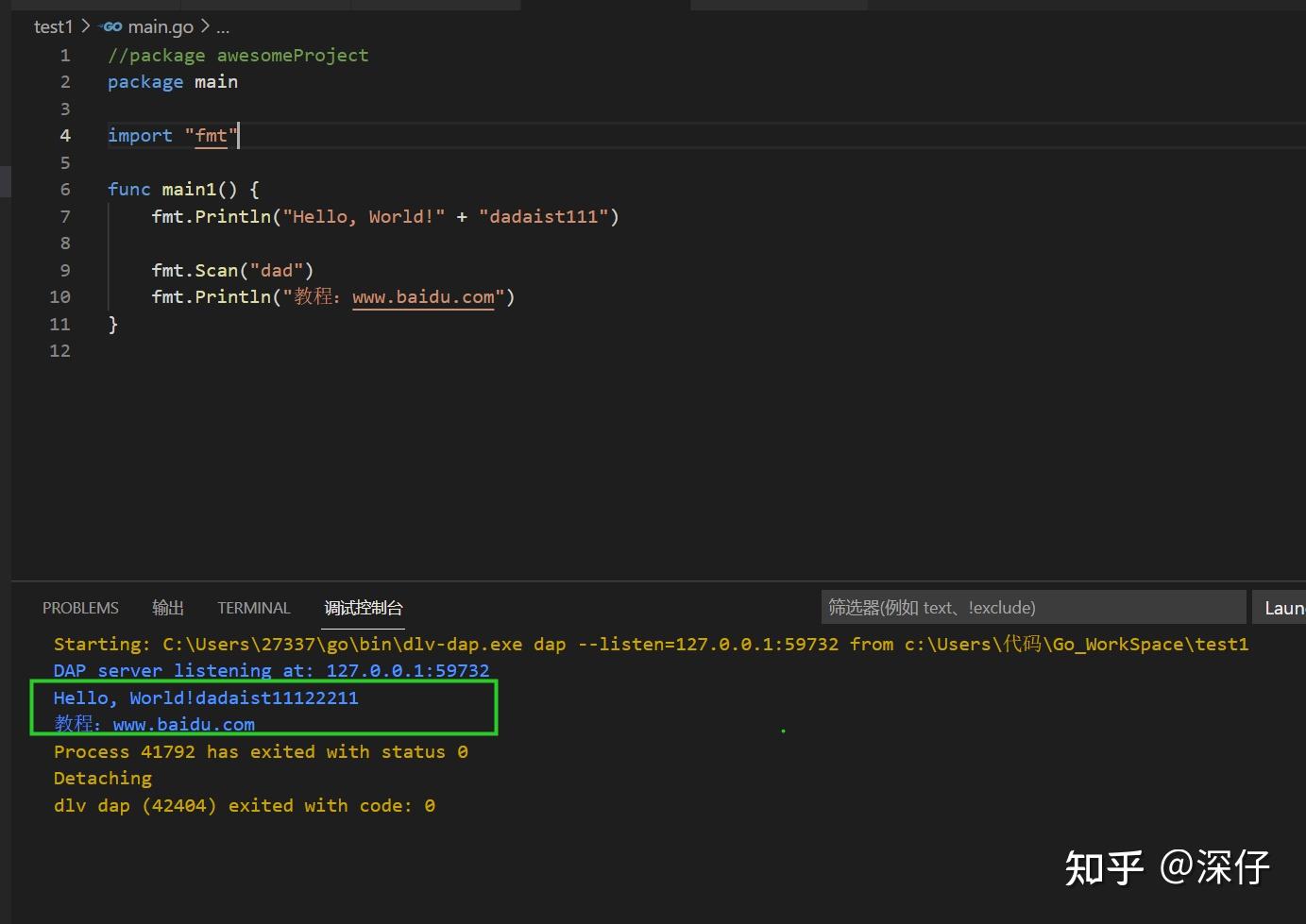1306x924 pixels.
Task: Select "test1" in the breadcrumb bar
Action: [x=53, y=26]
